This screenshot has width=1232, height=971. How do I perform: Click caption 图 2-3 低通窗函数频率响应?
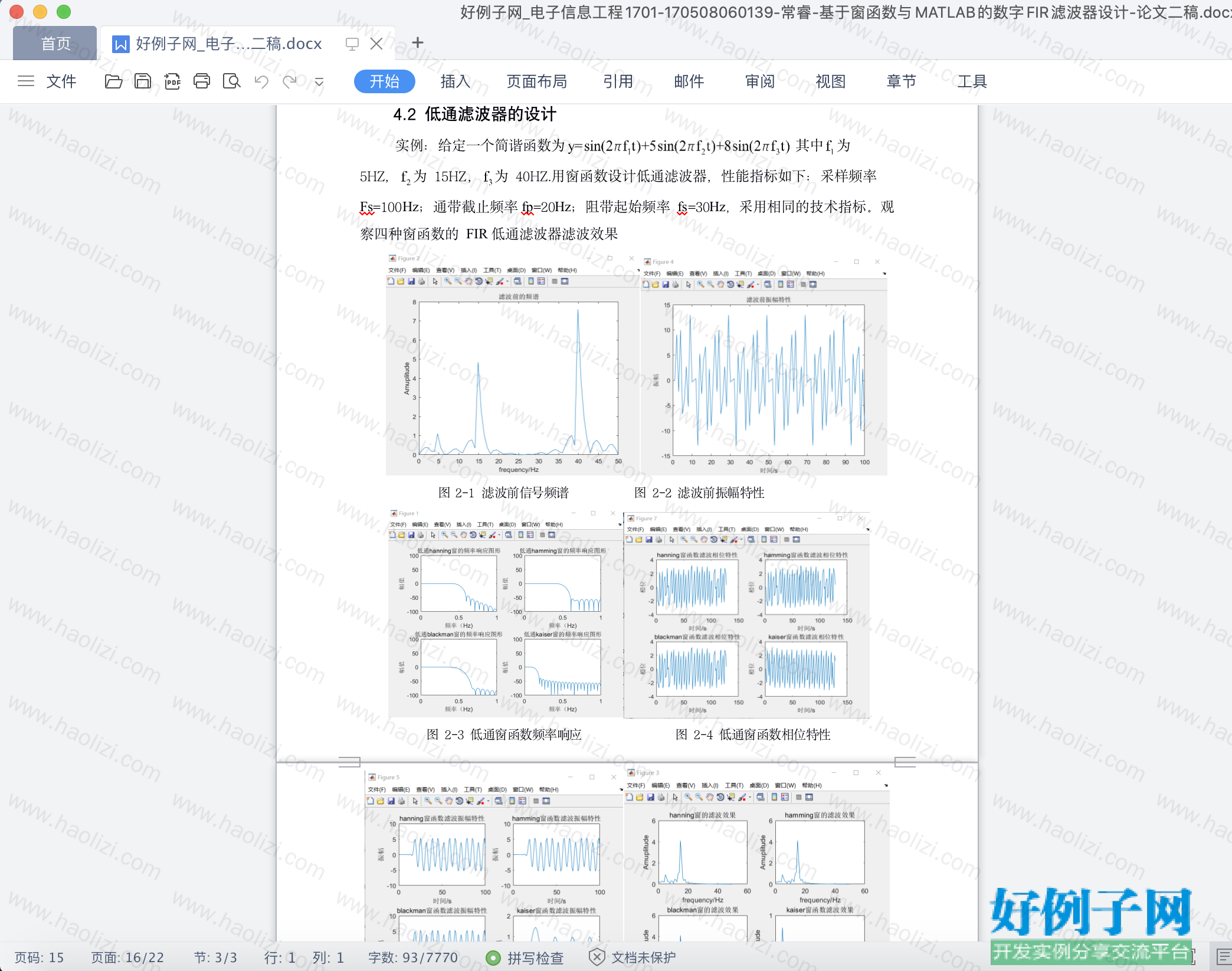(504, 734)
